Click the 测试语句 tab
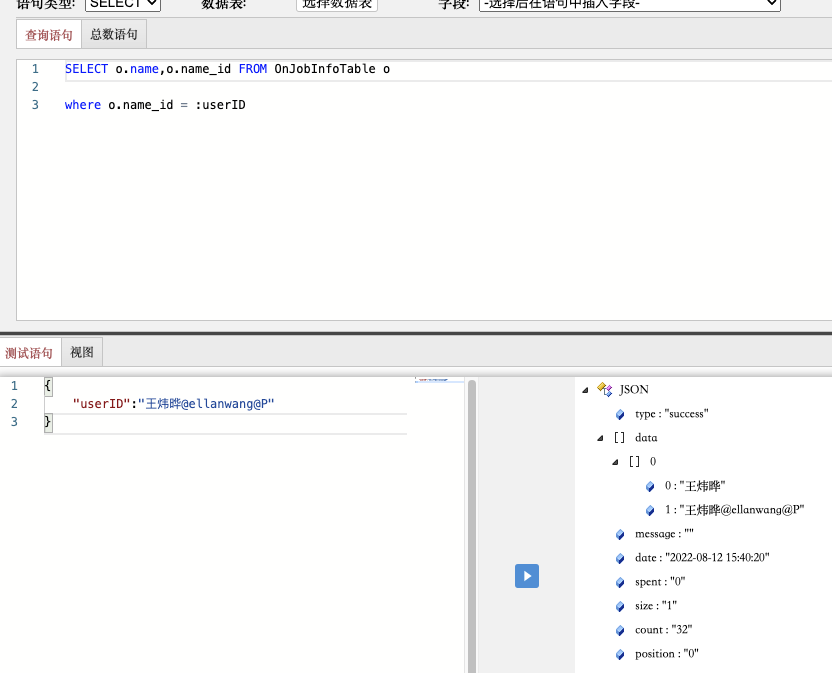Screen dimensions: 832x673 point(30,352)
